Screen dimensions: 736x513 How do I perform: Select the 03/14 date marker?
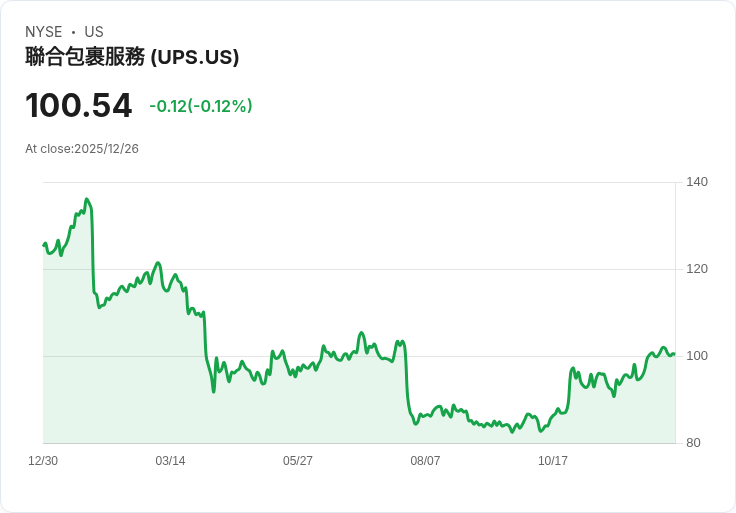(170, 461)
